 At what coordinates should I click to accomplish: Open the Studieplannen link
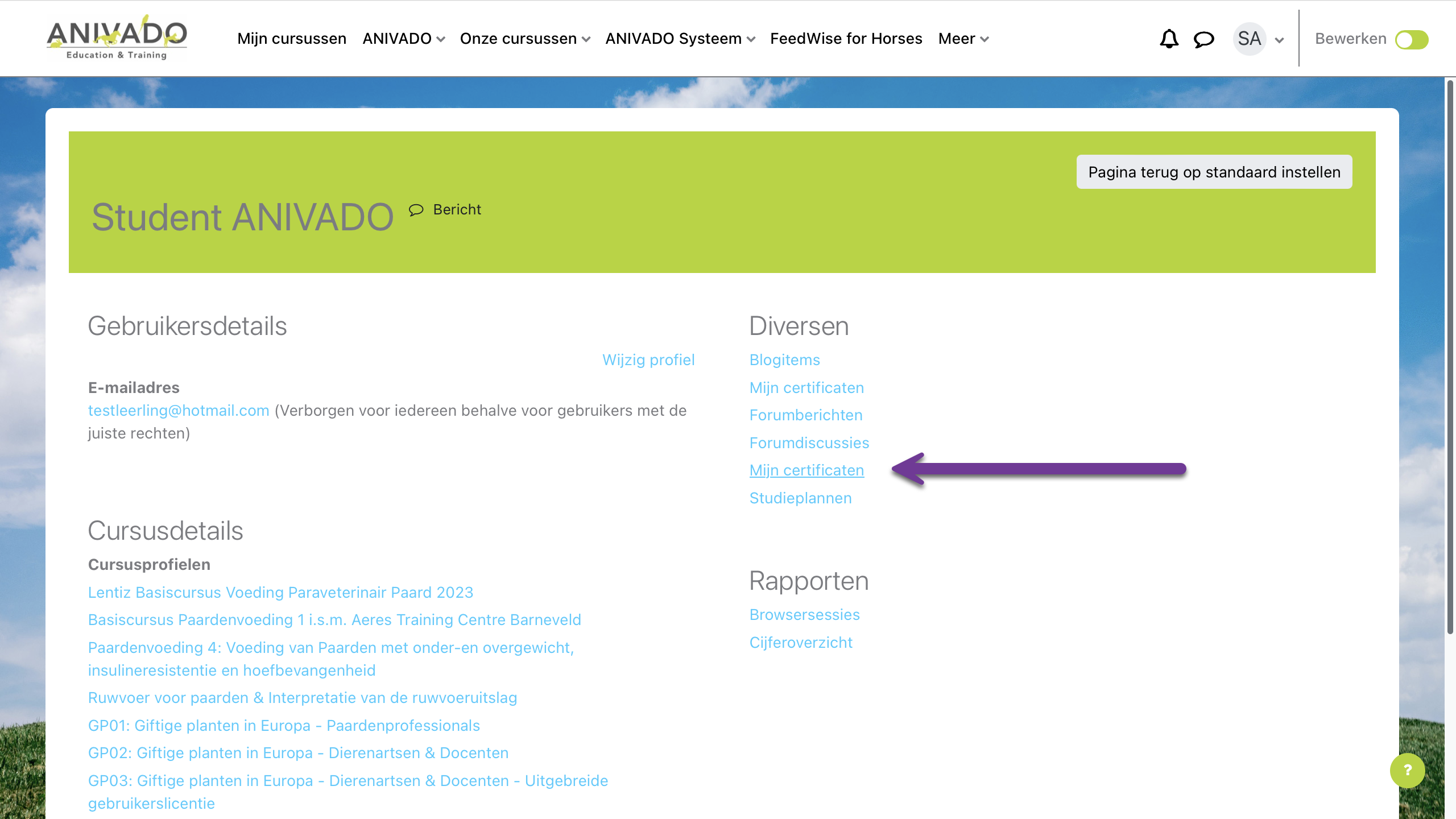pos(800,498)
